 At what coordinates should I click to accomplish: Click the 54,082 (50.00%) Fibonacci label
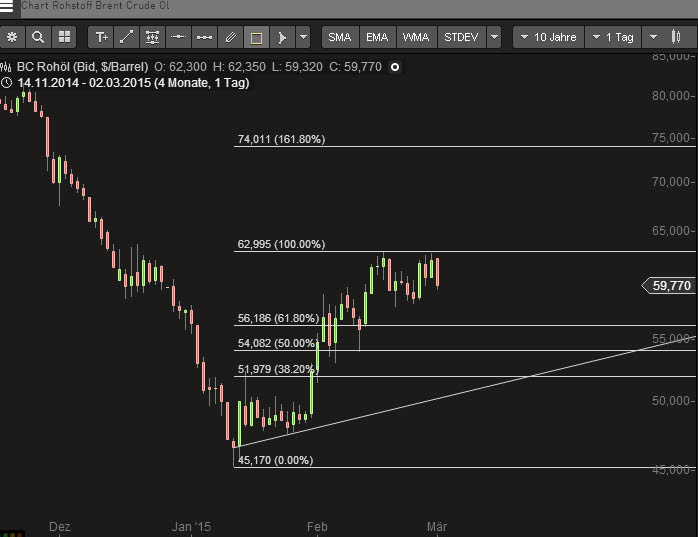point(277,343)
